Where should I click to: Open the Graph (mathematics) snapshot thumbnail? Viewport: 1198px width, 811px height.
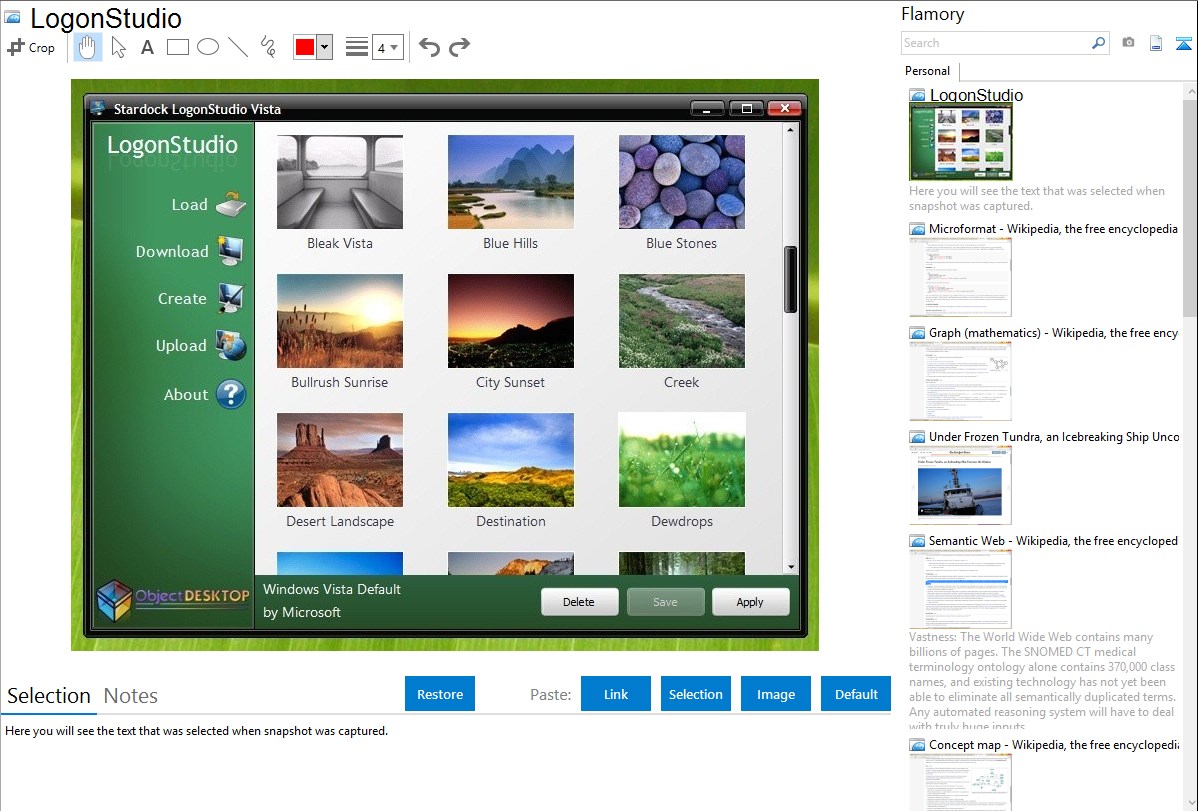pos(960,381)
